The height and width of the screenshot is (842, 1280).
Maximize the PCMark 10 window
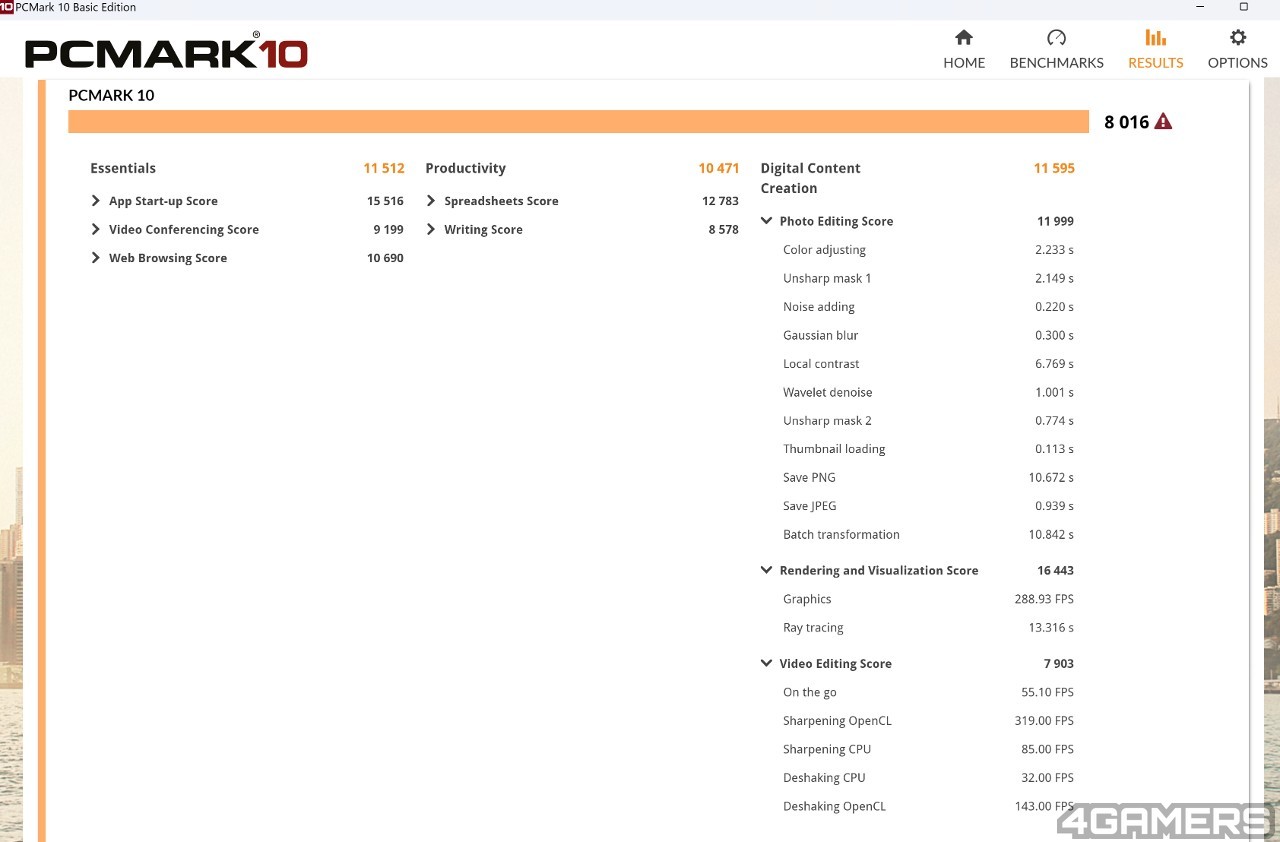1244,7
